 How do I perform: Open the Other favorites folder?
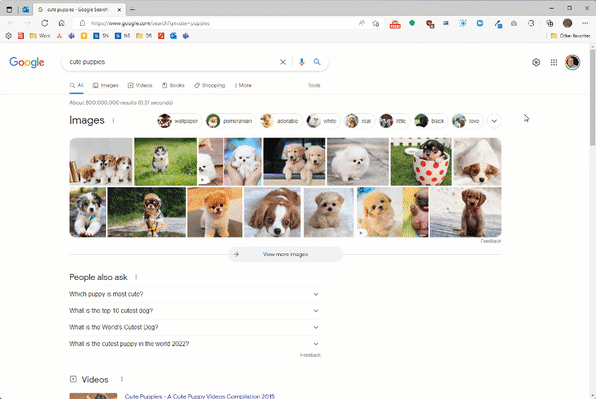pos(570,36)
